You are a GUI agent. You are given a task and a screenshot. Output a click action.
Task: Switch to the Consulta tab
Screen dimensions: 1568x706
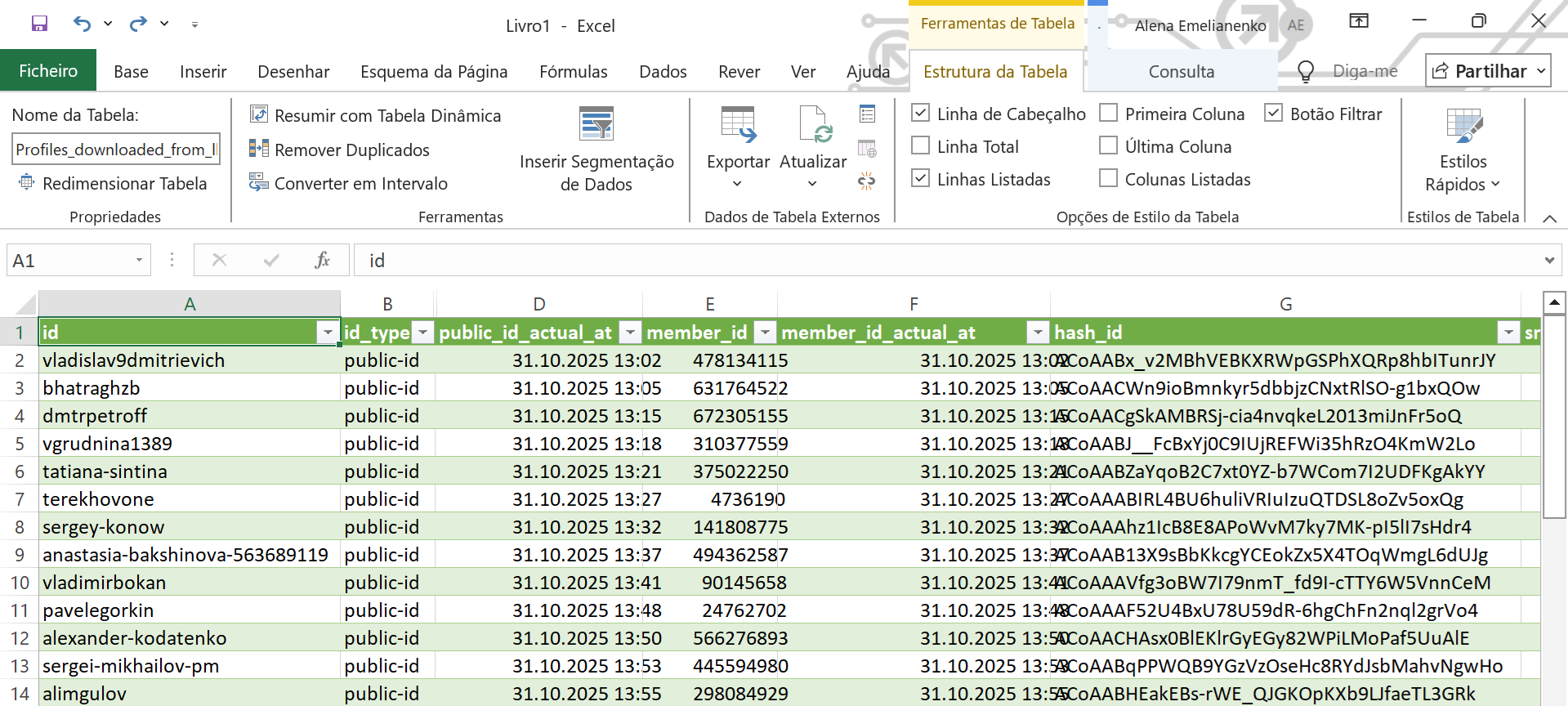1181,72
